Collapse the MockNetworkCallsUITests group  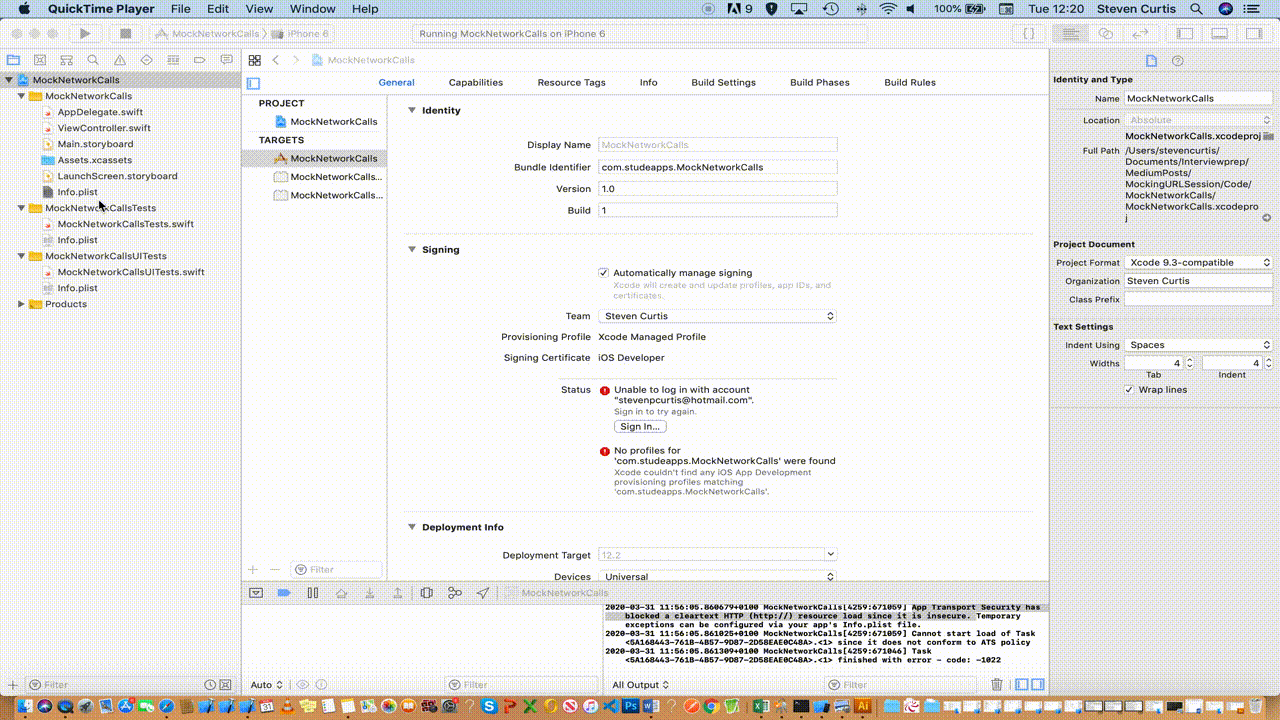21,256
